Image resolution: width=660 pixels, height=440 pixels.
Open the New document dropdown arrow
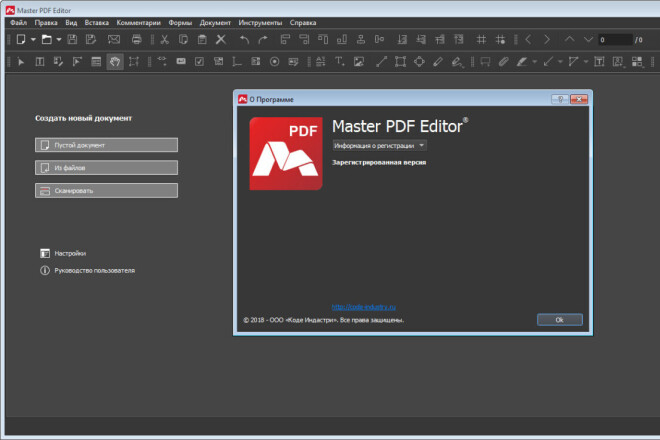click(33, 40)
